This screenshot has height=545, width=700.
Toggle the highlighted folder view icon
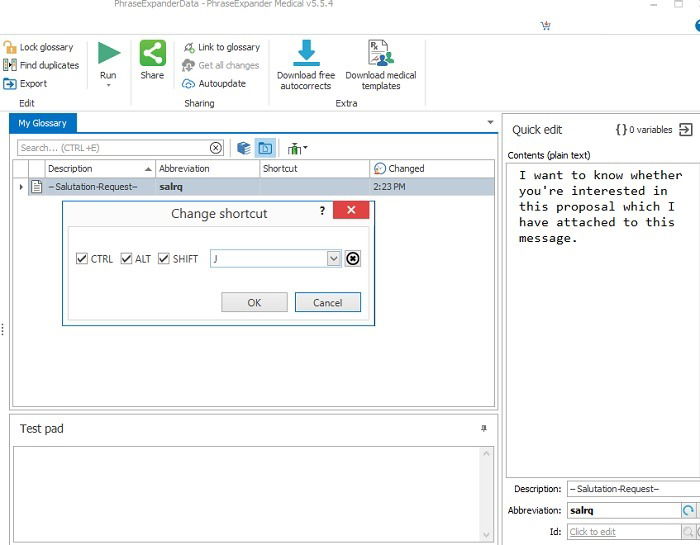[265, 148]
